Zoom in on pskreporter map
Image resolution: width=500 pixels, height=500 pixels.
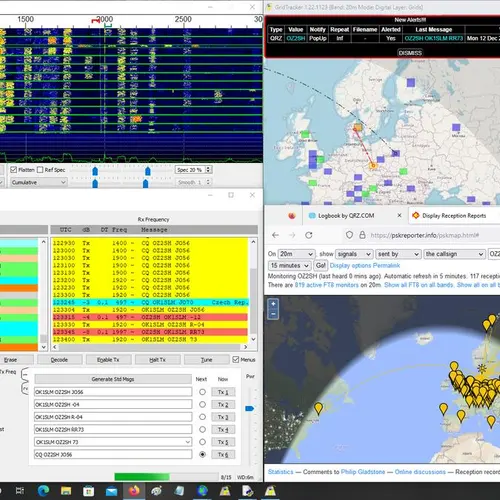(273, 304)
